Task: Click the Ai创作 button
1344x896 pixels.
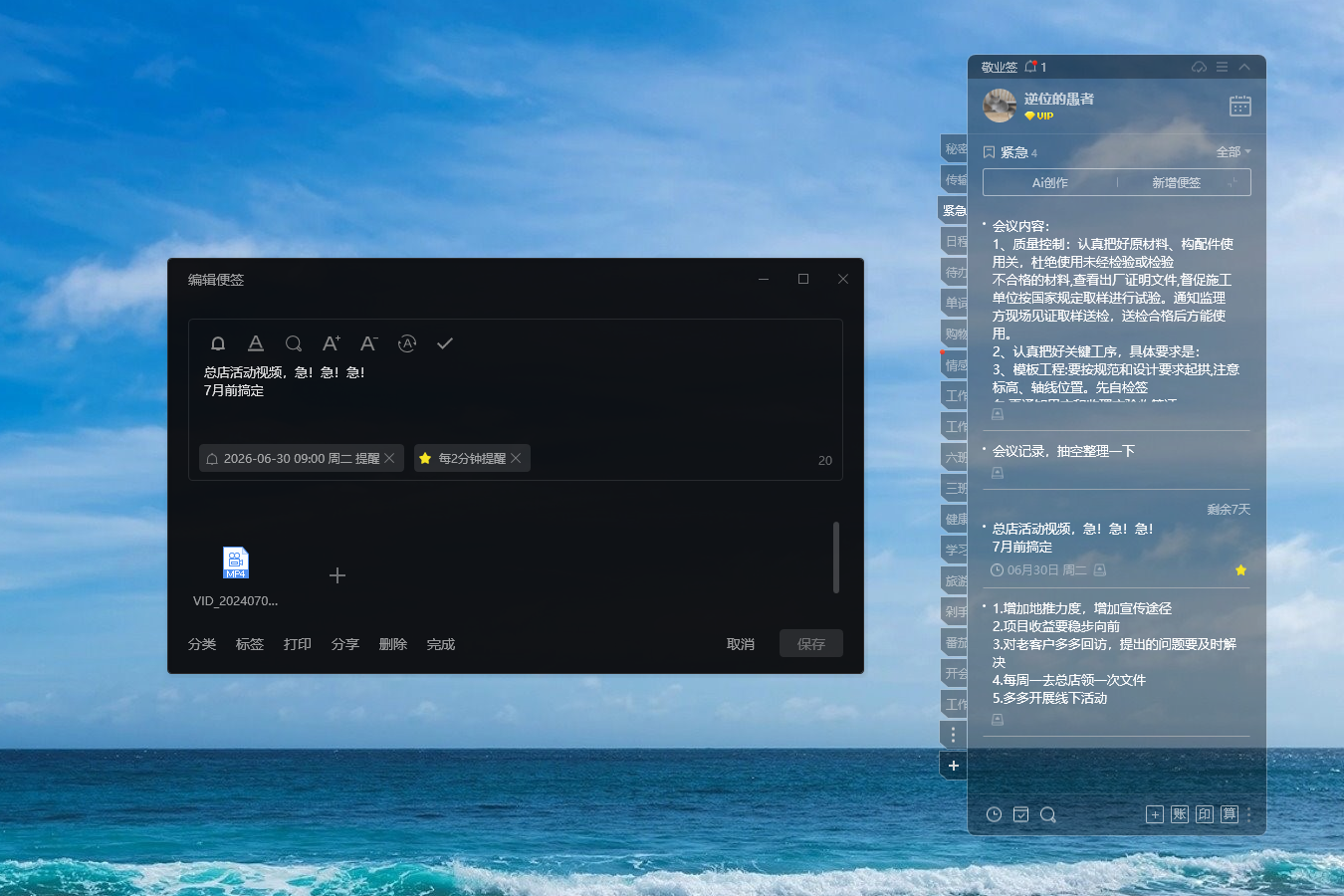Action: coord(1049,182)
